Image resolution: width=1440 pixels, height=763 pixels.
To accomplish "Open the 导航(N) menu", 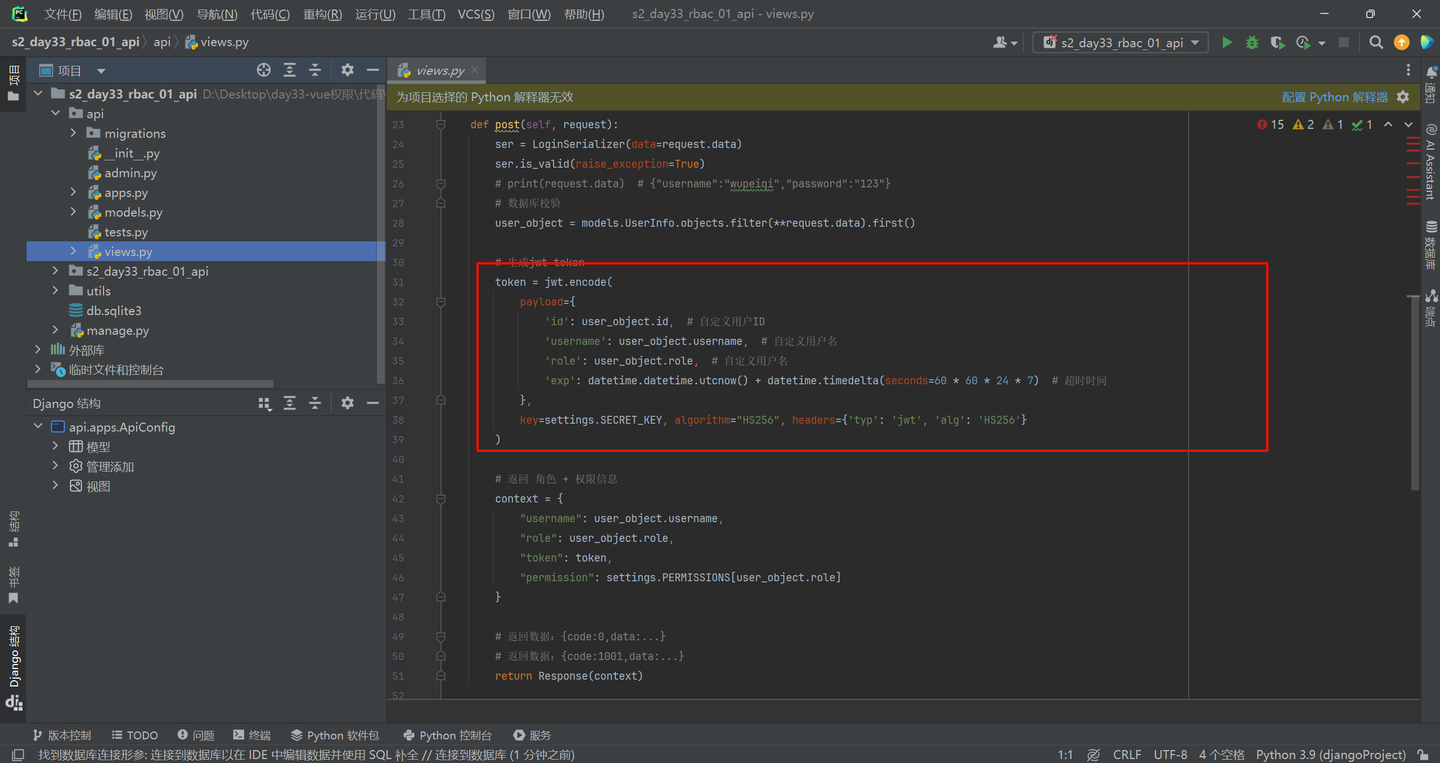I will coord(217,14).
